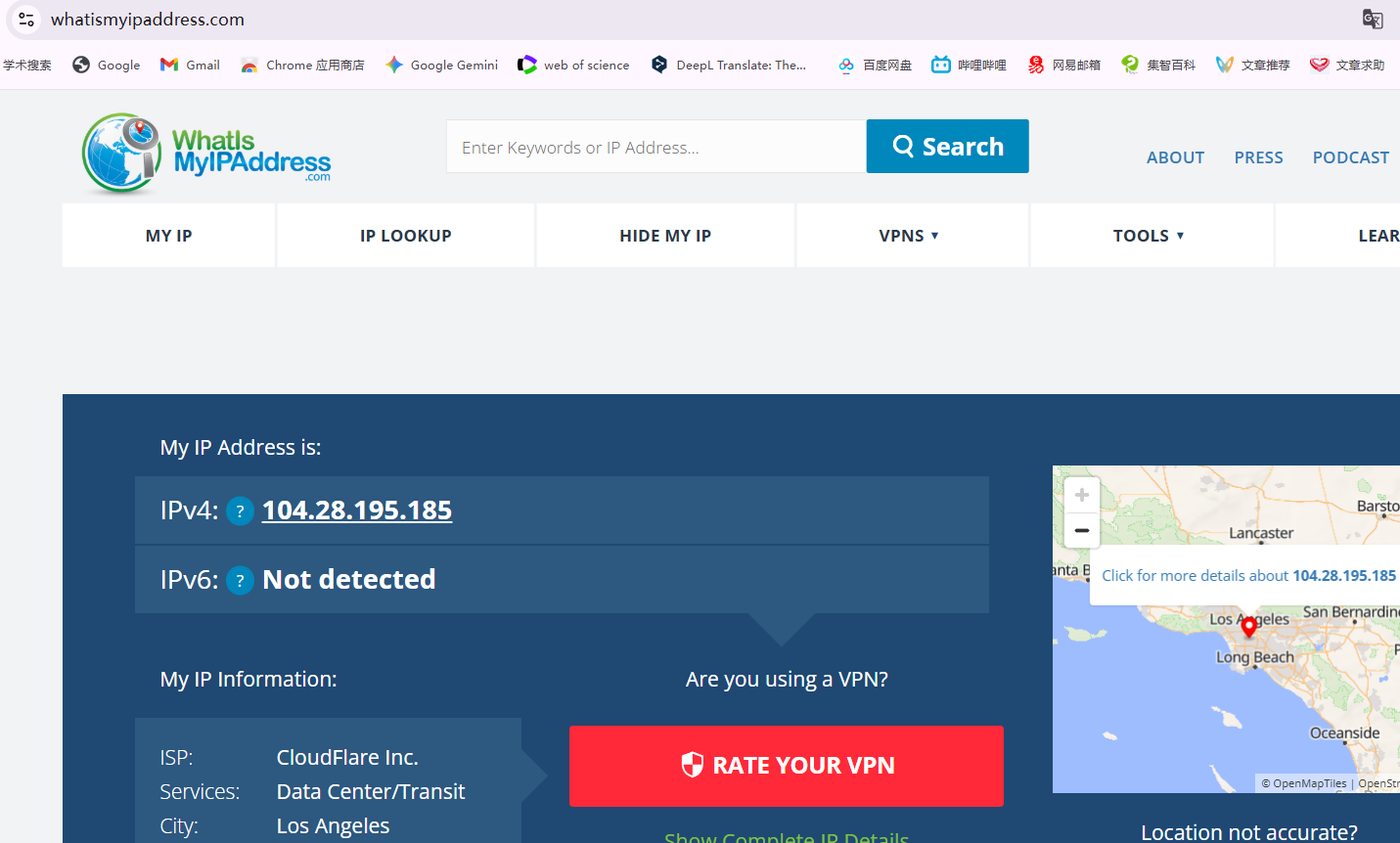
Task: Click the IPv6 question mark help icon
Action: [x=240, y=580]
